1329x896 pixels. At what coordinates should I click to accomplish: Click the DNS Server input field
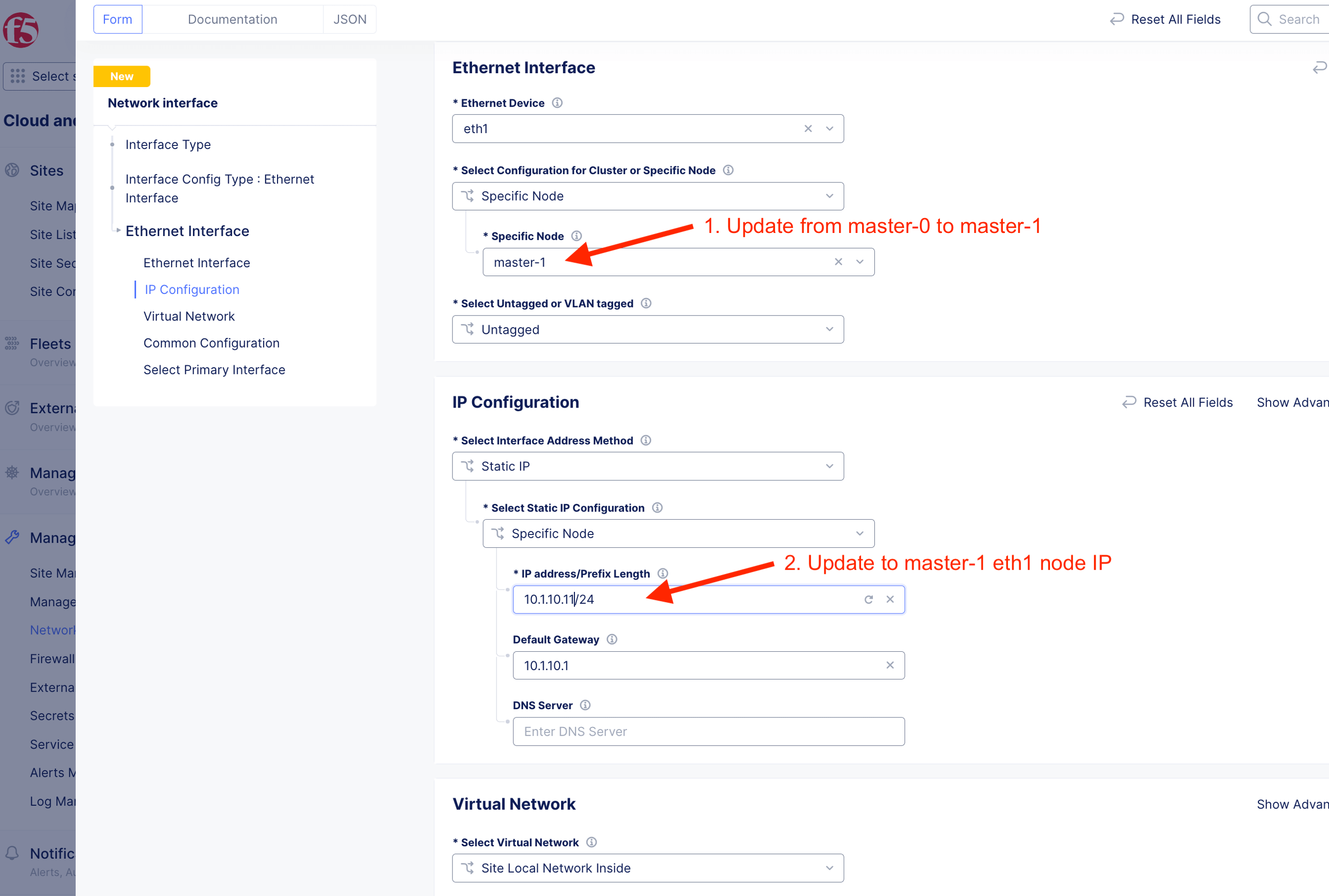point(709,732)
